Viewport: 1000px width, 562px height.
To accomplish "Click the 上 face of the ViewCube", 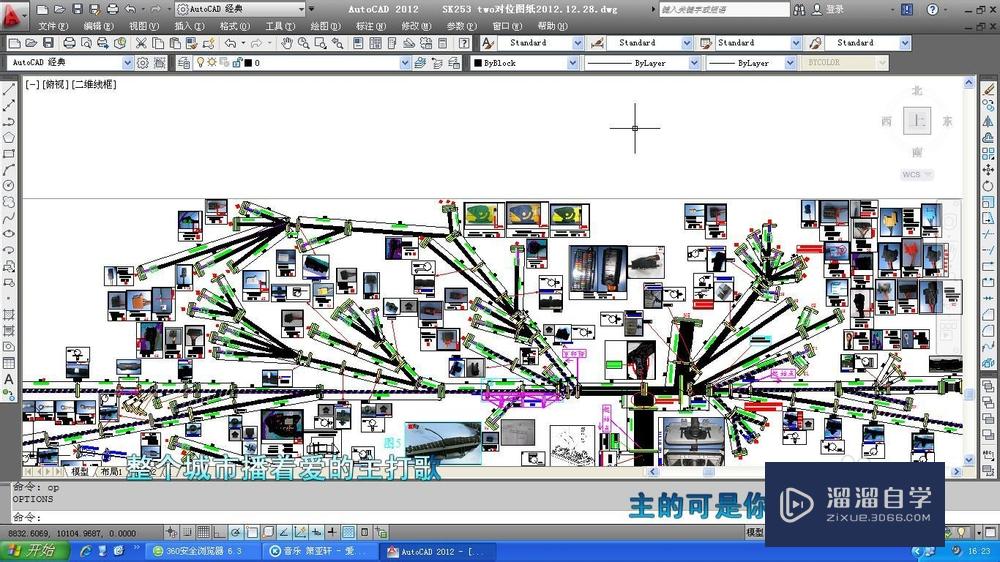I will pos(917,121).
